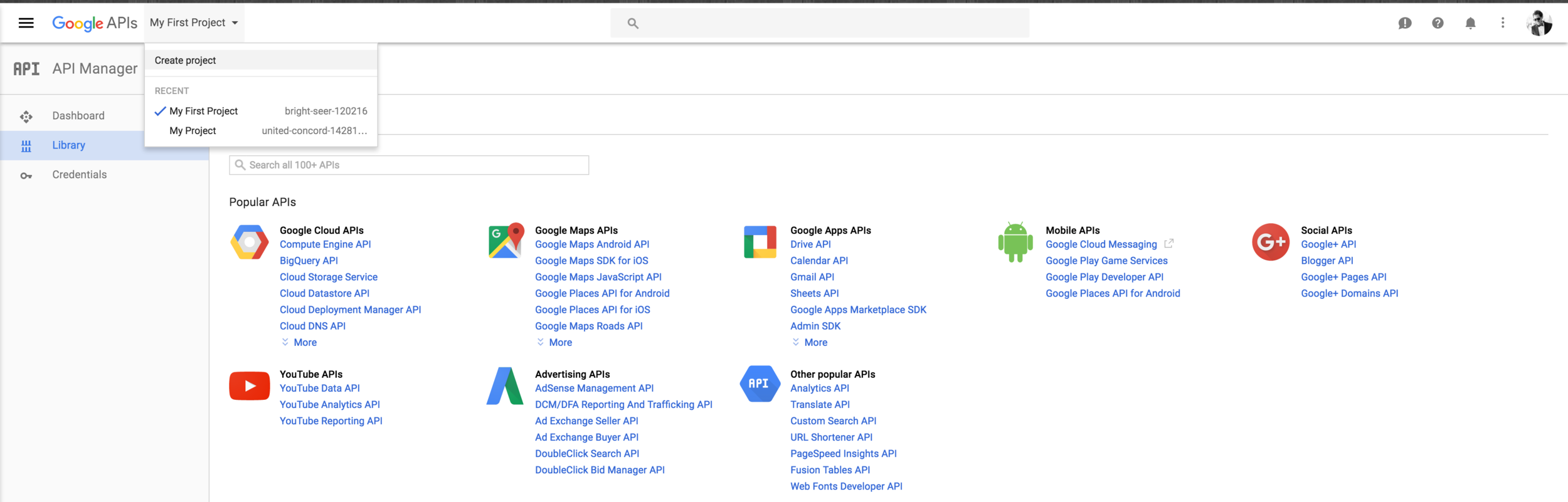Click the Library sidebar icon

(x=26, y=146)
